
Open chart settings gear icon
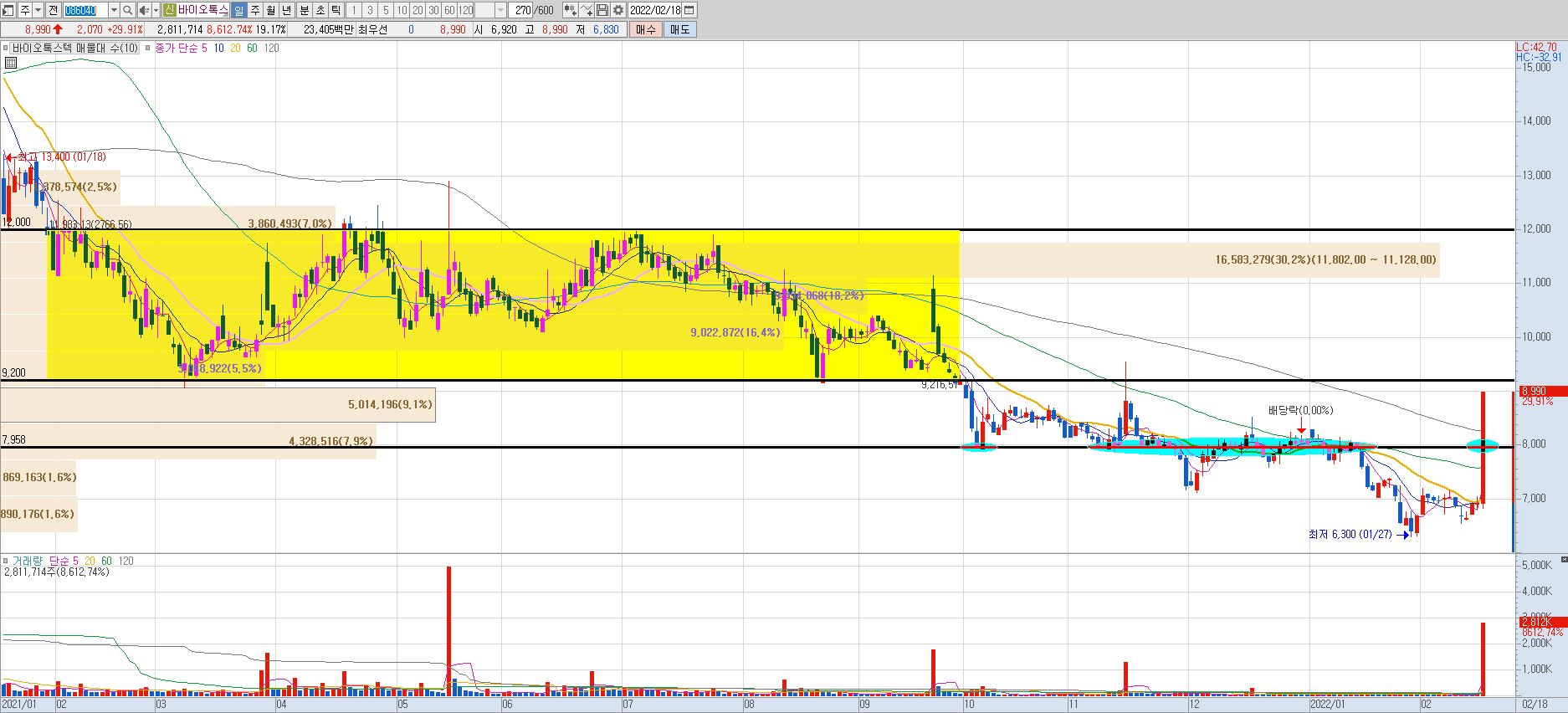tap(618, 10)
